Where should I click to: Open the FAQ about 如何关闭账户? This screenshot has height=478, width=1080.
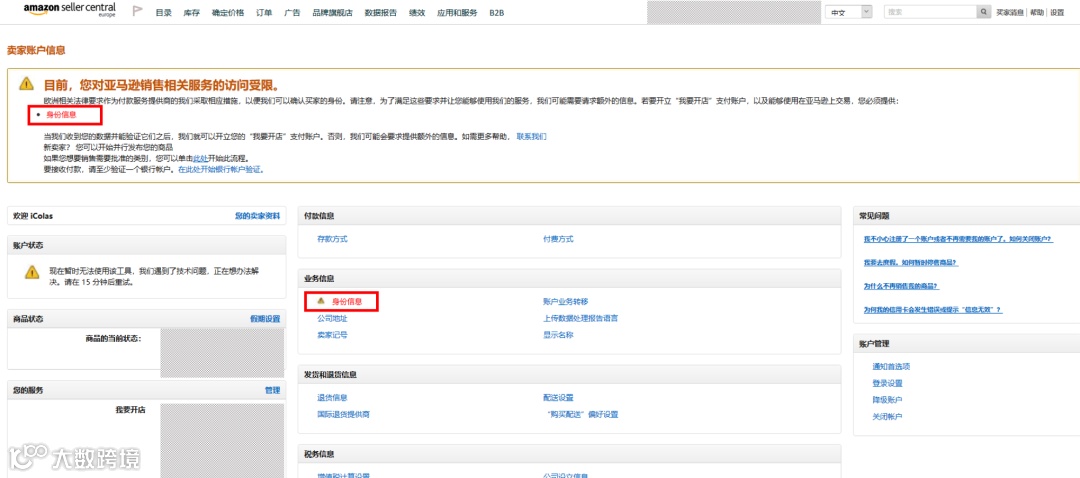[x=958, y=239]
